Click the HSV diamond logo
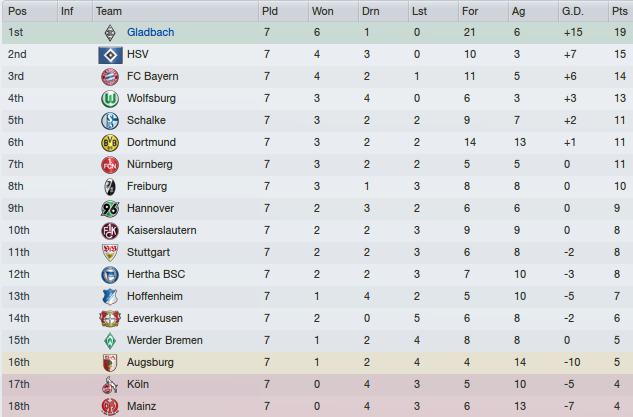 [110, 55]
